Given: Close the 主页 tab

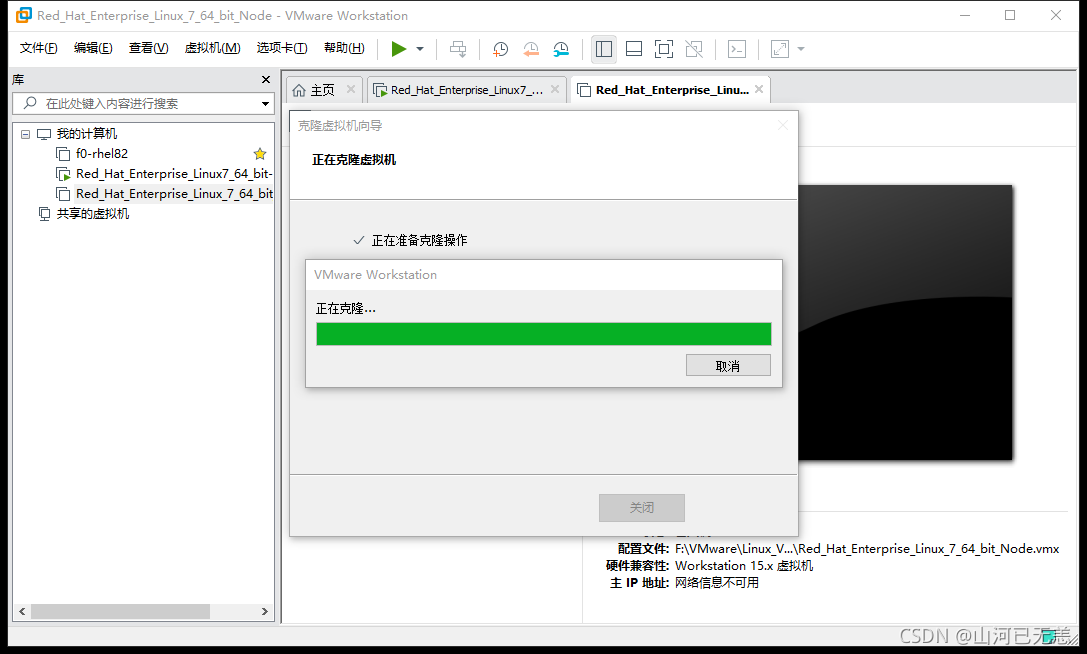Looking at the screenshot, I should tap(351, 89).
